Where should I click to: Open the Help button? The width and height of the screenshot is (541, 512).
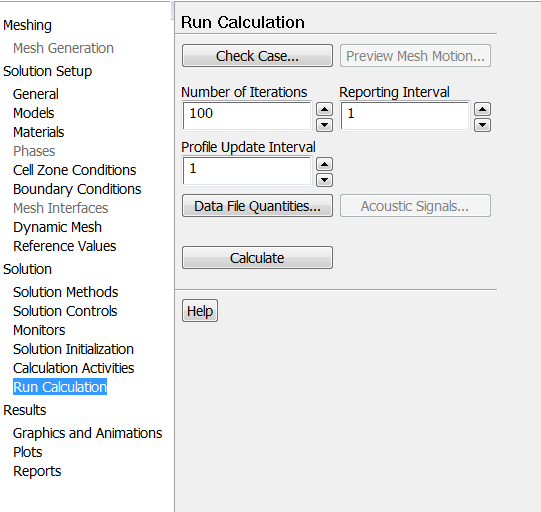click(200, 311)
